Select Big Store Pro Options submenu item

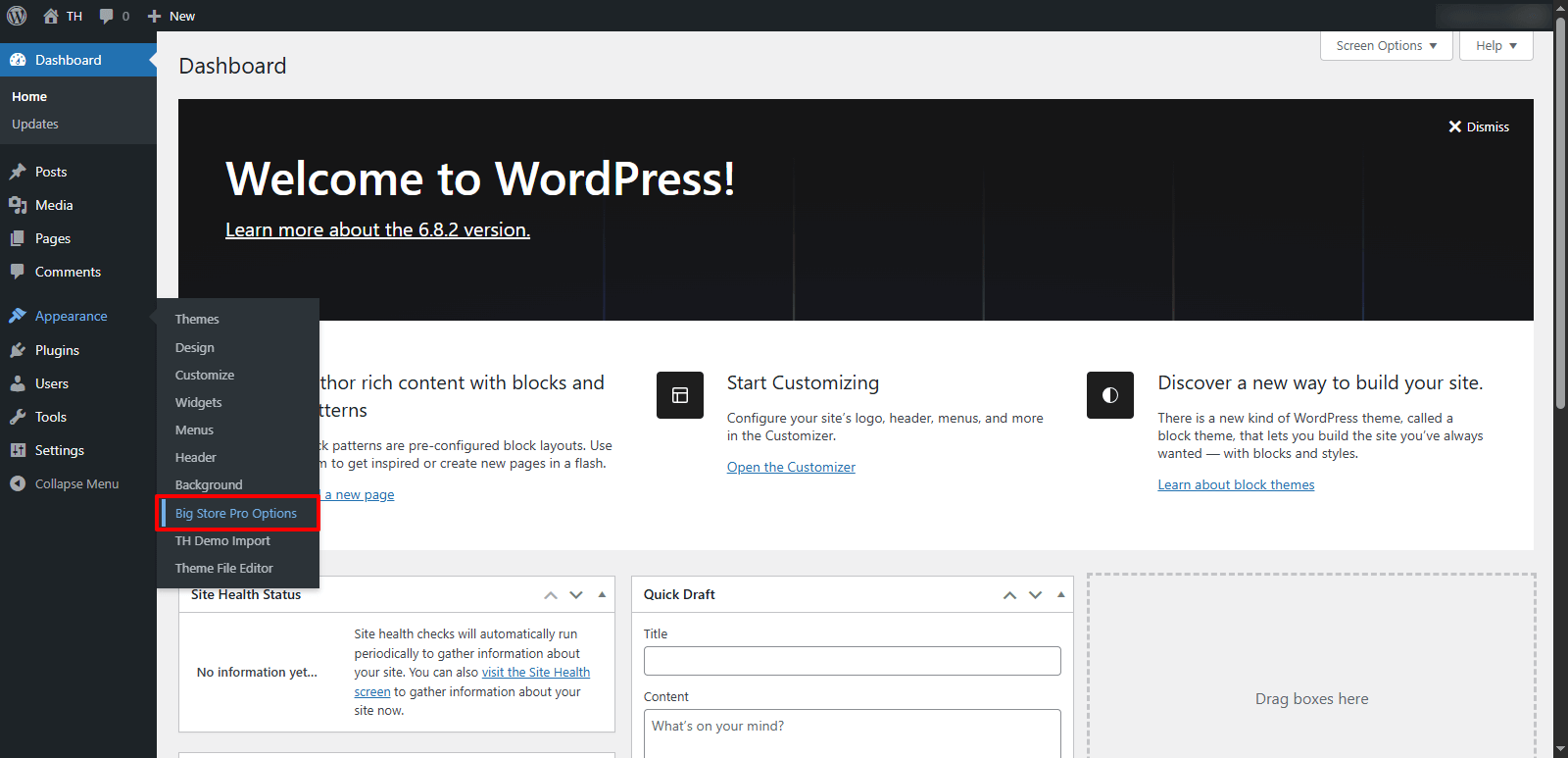235,513
